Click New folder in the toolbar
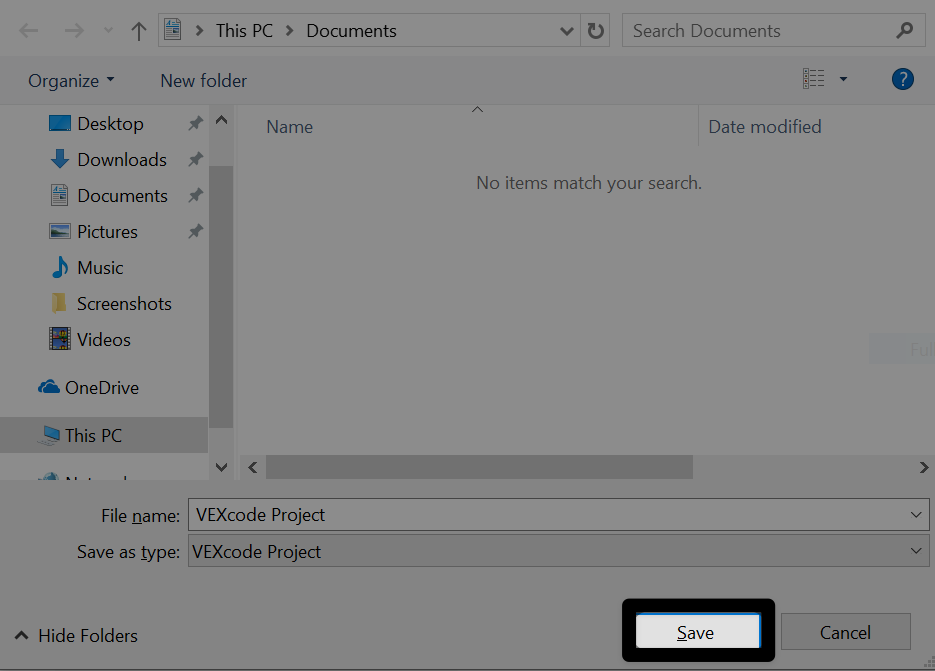The image size is (935, 671). coord(203,81)
